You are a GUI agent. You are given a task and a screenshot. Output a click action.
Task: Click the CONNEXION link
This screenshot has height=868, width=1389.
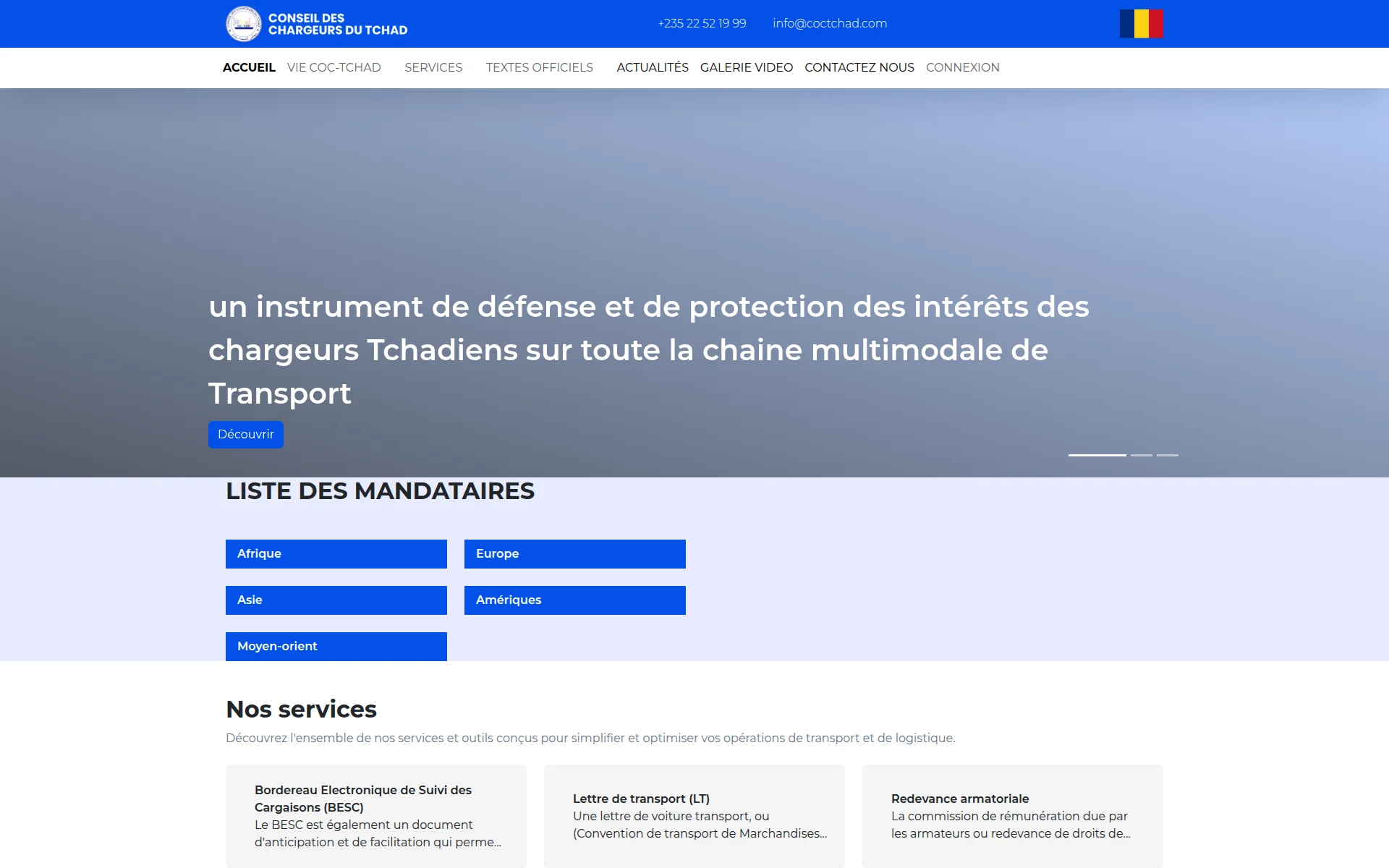click(963, 67)
